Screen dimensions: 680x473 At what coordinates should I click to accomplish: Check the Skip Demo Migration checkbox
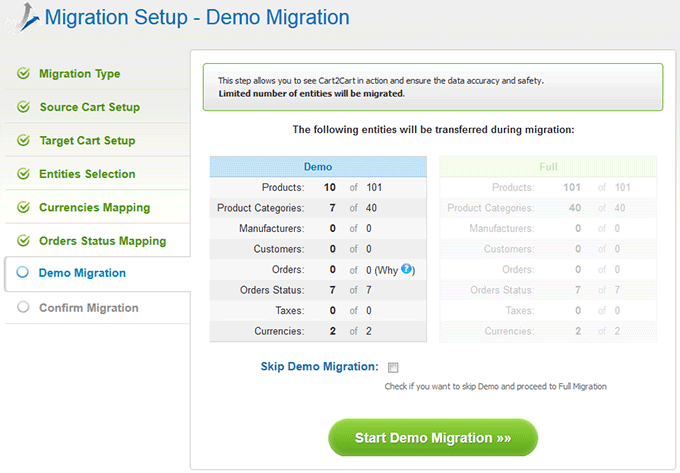[x=393, y=367]
